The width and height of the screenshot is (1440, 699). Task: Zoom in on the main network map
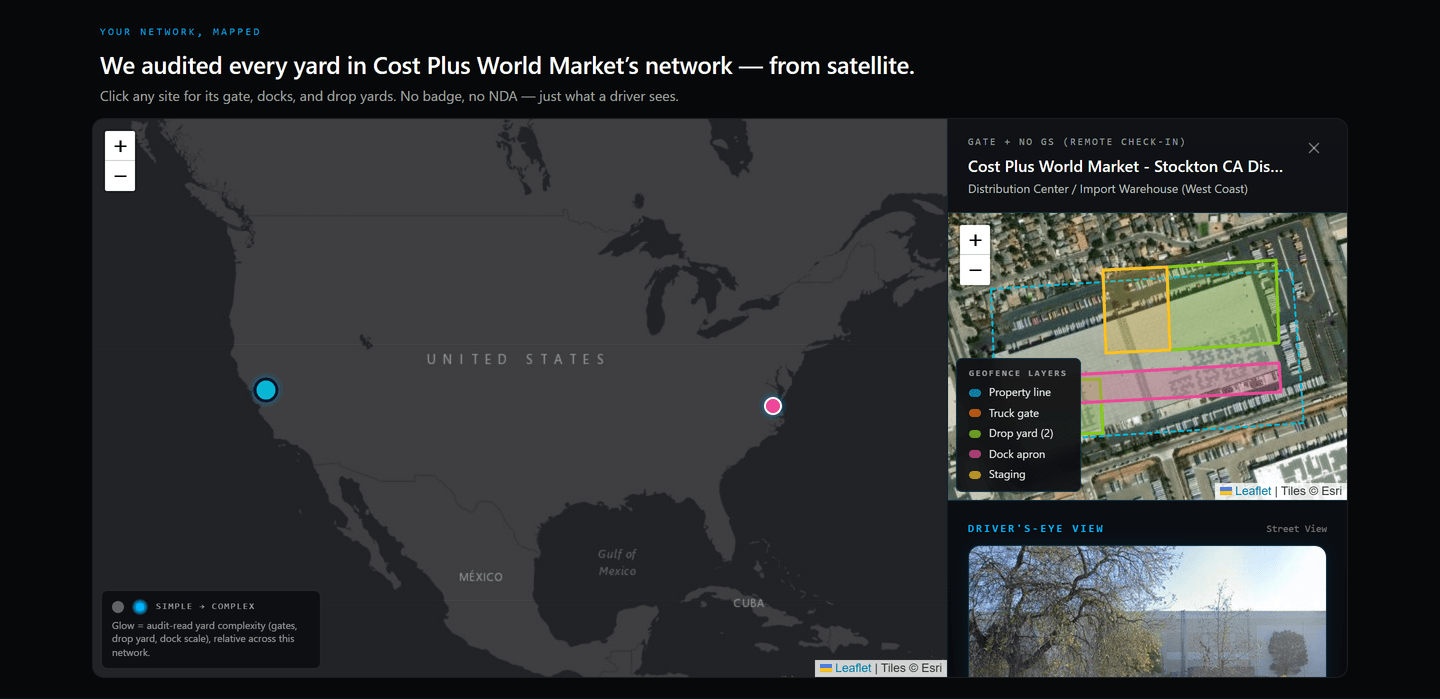[x=120, y=146]
